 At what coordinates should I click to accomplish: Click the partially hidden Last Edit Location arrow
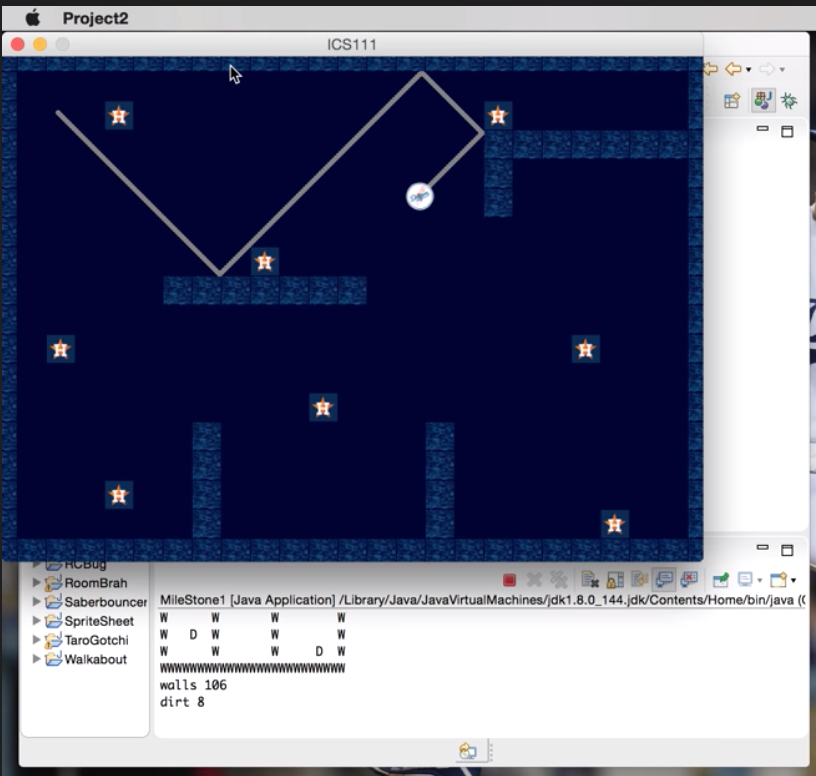711,69
